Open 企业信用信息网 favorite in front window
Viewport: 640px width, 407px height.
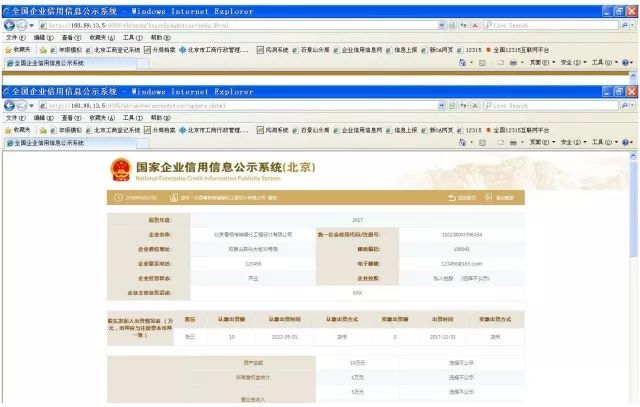[x=358, y=130]
